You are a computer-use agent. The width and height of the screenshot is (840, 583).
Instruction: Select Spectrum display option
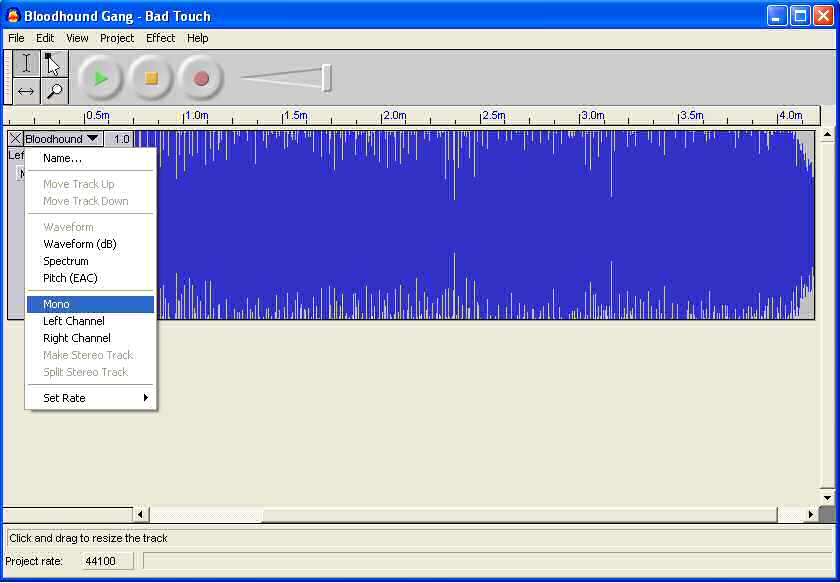click(x=91, y=261)
